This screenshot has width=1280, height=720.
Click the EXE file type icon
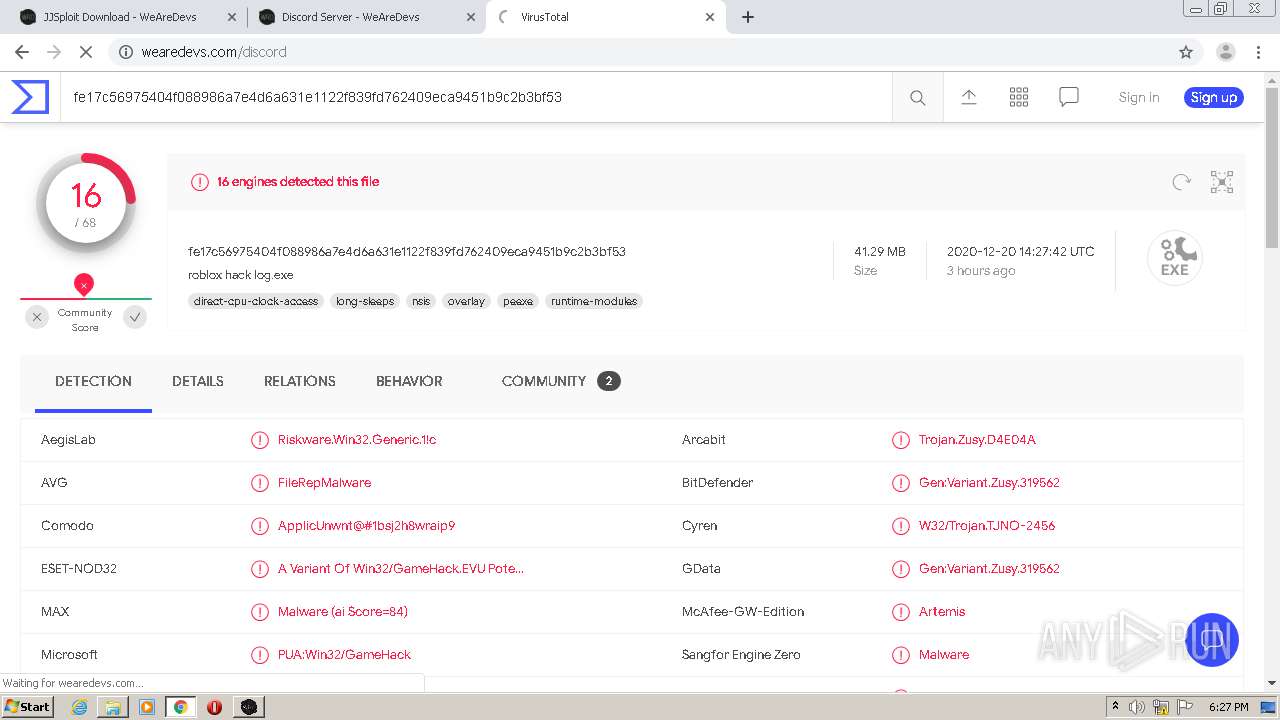pyautogui.click(x=1175, y=258)
